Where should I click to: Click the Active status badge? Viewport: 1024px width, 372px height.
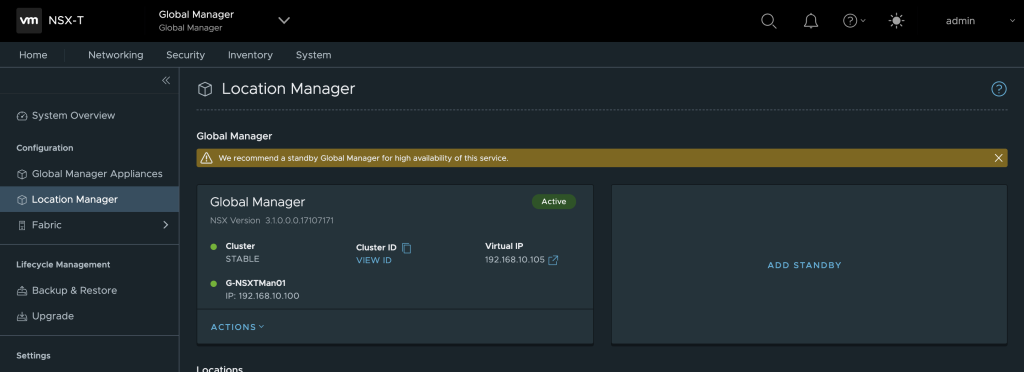(x=554, y=202)
